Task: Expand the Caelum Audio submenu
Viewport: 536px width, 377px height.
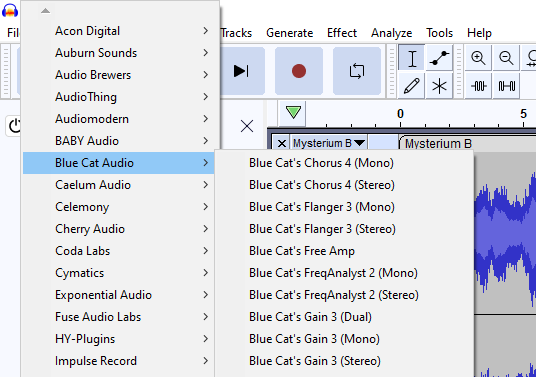Action: coord(119,185)
